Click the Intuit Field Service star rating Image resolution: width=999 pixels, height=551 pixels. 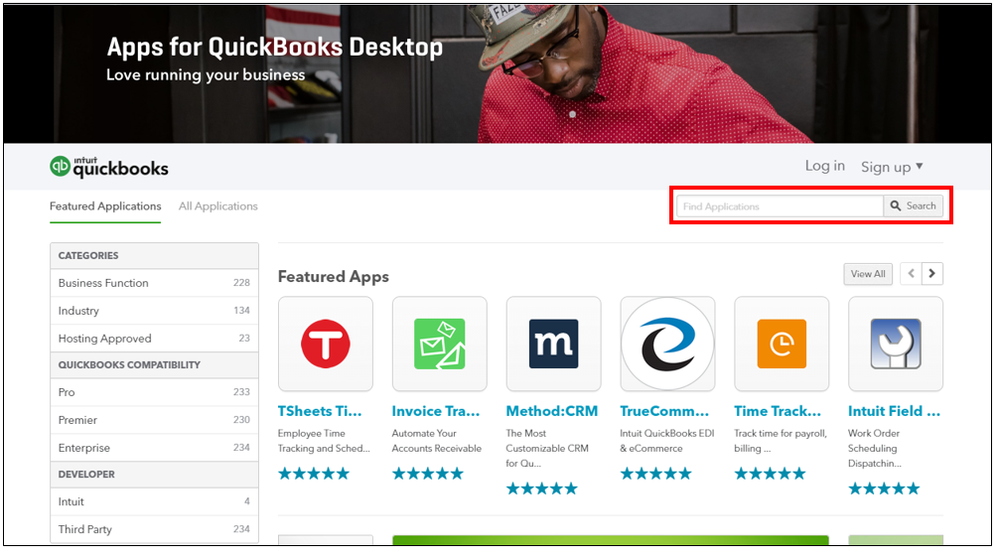tap(884, 489)
